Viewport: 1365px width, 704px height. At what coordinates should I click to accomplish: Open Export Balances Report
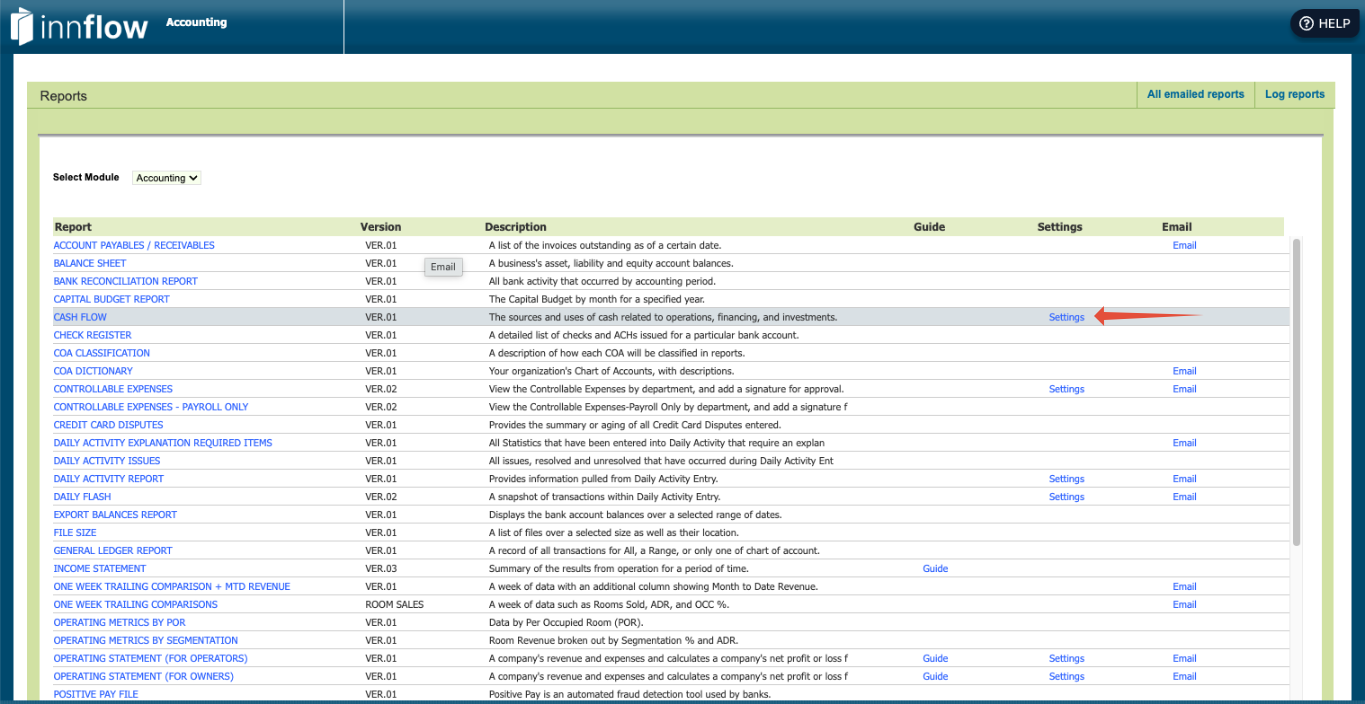(115, 515)
